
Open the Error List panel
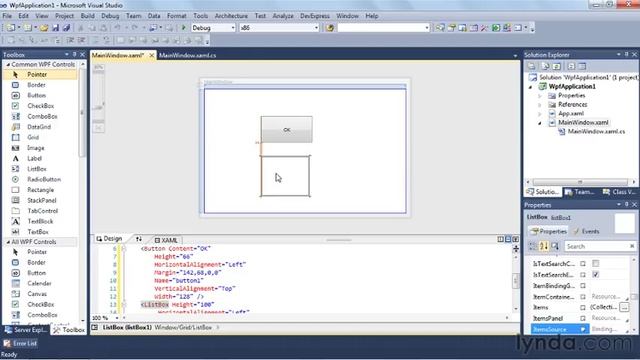[x=20, y=344]
